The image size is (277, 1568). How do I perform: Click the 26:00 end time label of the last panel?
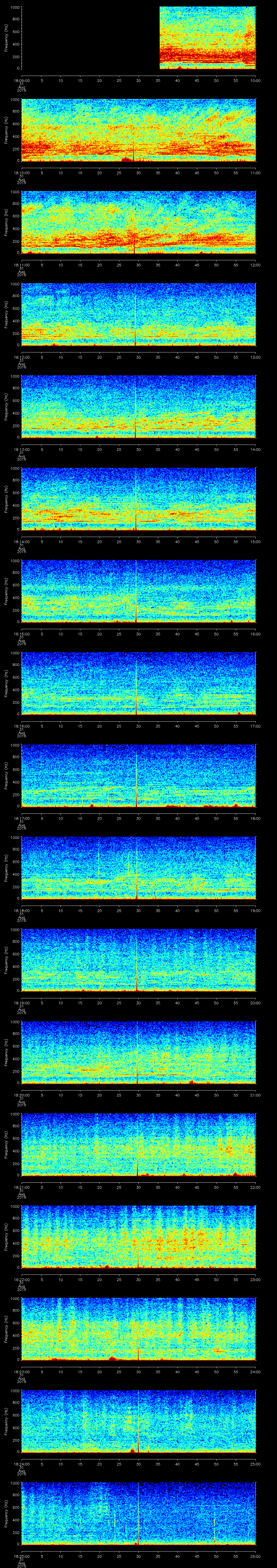255,1556
